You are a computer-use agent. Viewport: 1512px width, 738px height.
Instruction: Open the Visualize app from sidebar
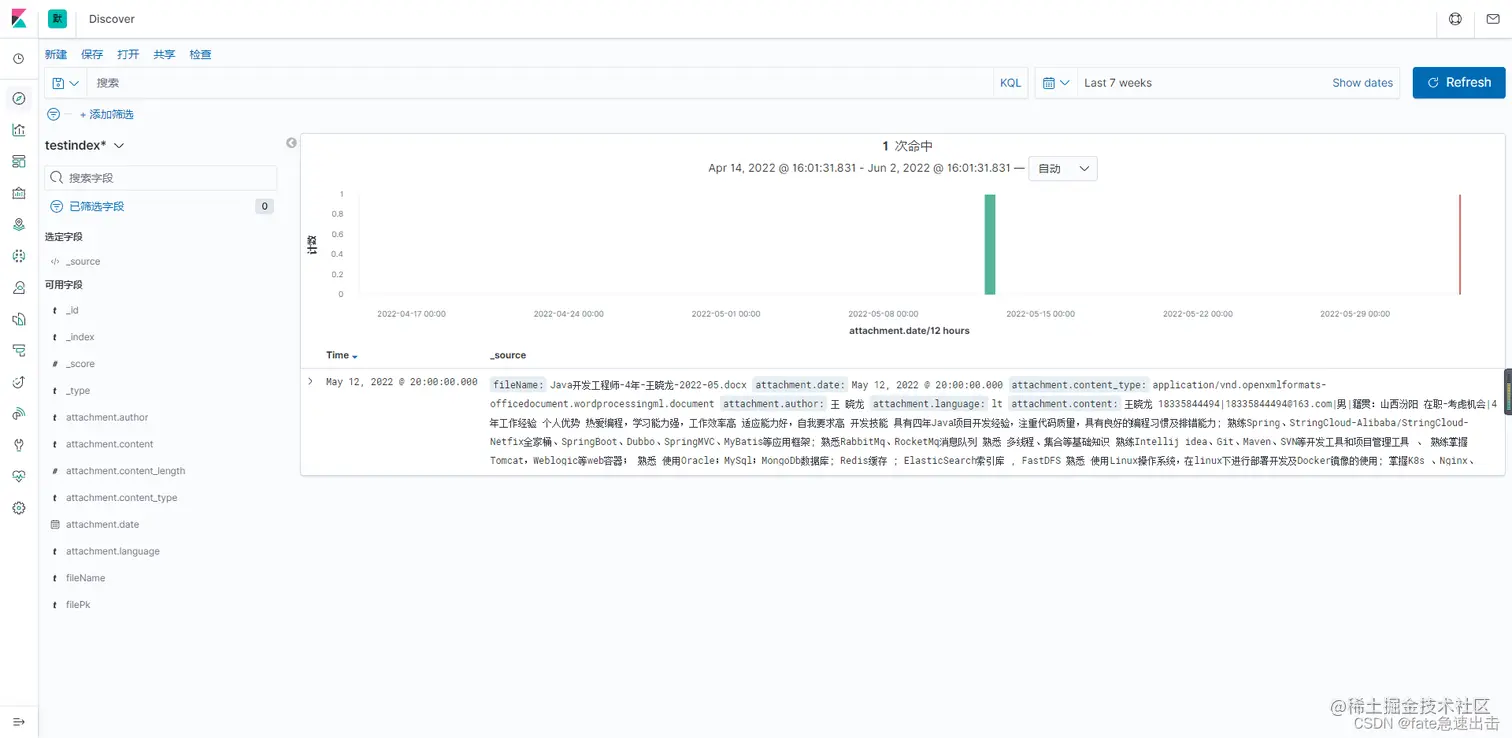pos(18,129)
